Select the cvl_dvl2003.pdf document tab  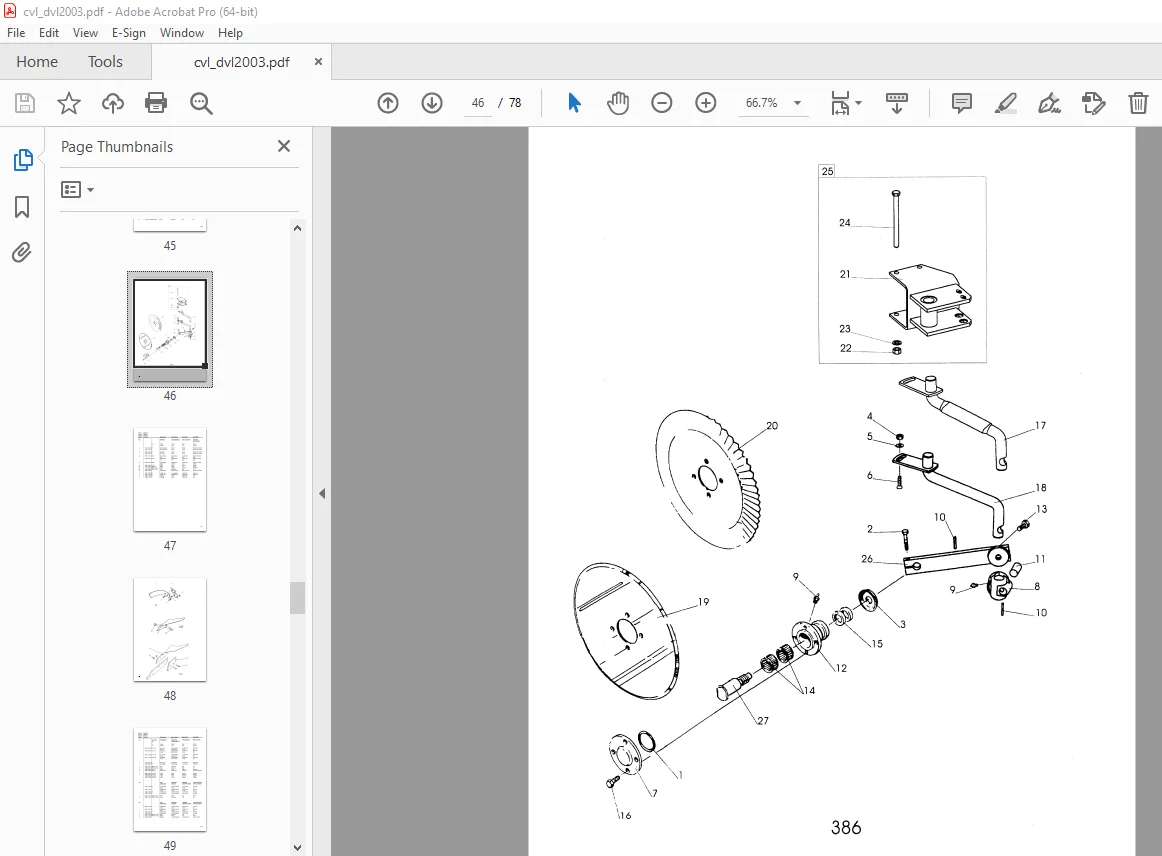[x=242, y=62]
